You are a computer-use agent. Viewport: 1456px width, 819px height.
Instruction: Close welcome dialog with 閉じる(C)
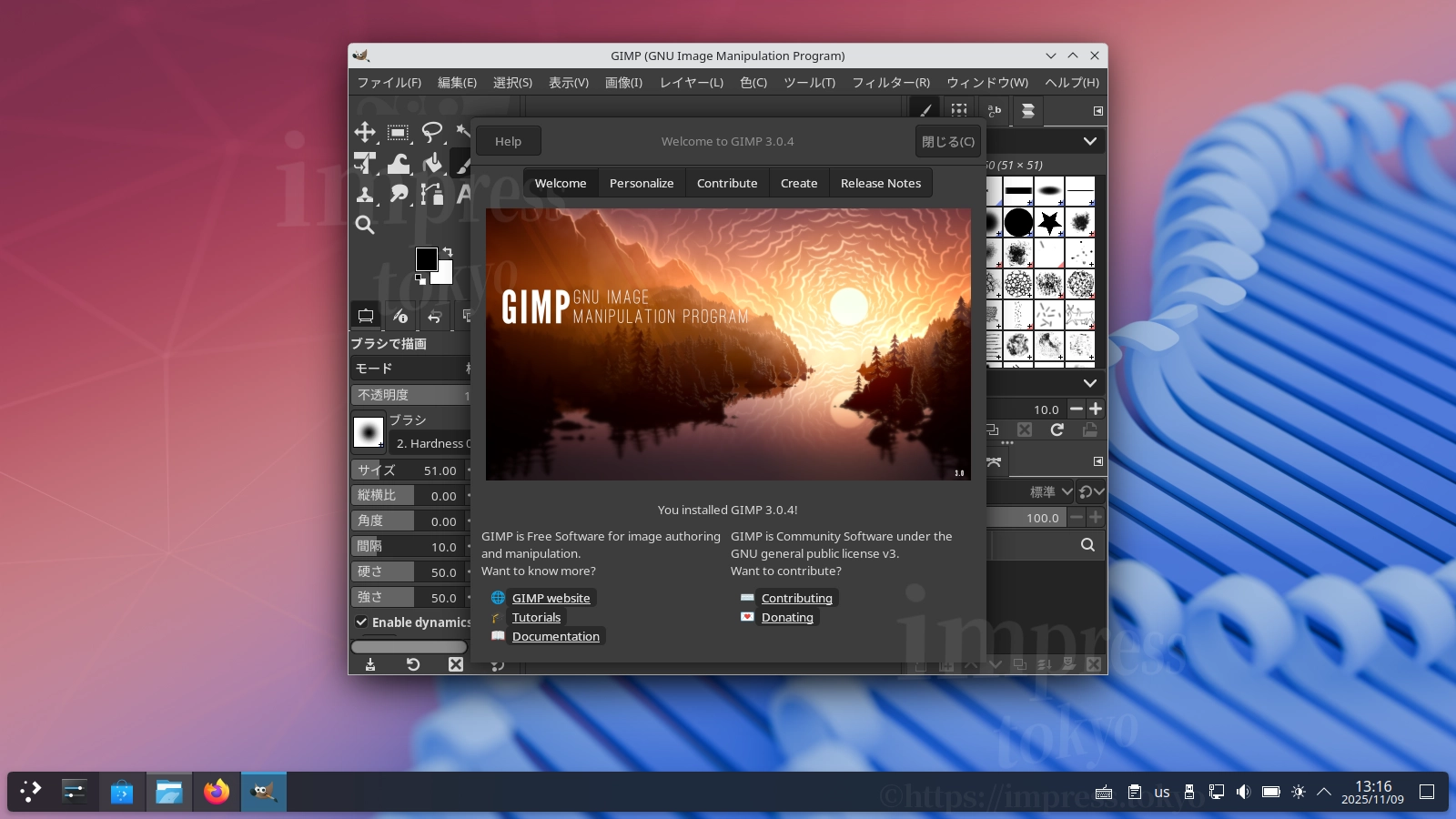948,141
